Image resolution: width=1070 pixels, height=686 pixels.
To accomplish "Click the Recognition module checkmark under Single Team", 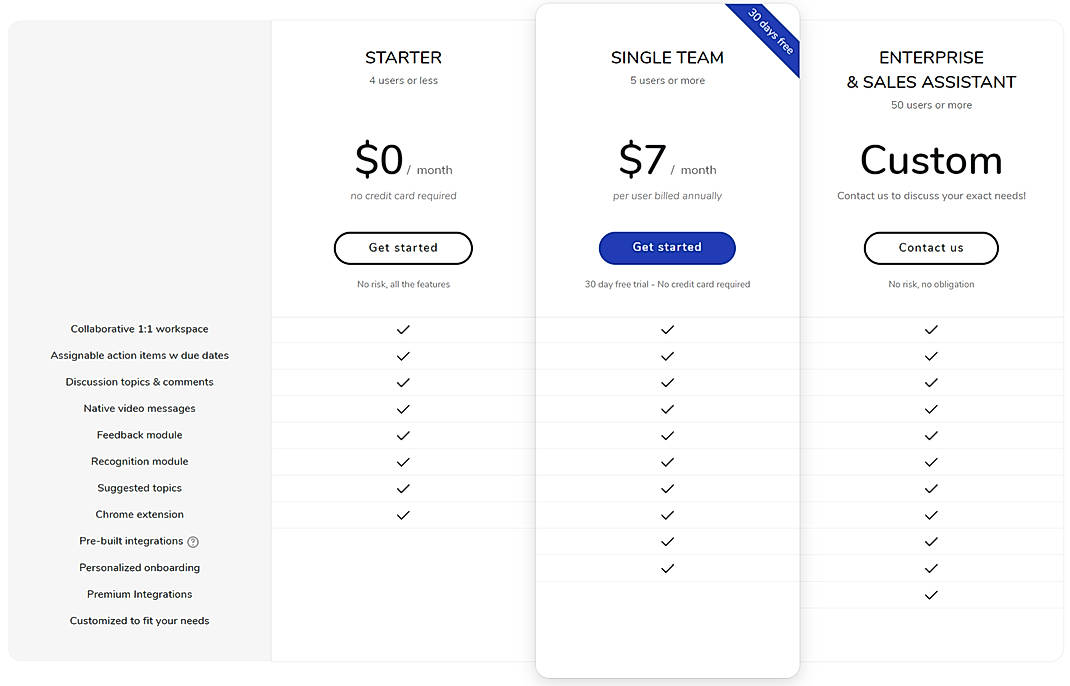I will 667,462.
